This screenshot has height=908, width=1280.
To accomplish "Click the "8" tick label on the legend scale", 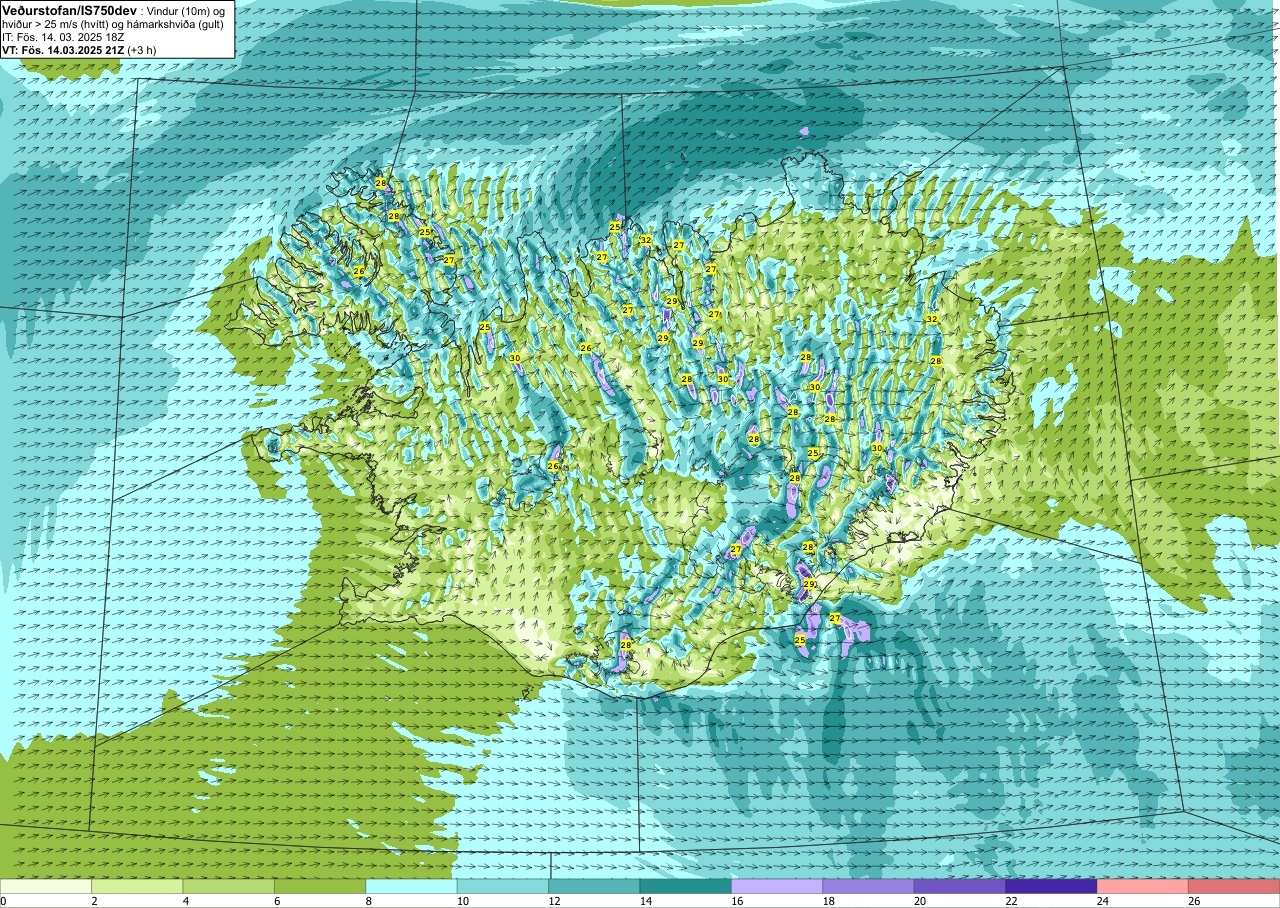I will pyautogui.click(x=367, y=901).
